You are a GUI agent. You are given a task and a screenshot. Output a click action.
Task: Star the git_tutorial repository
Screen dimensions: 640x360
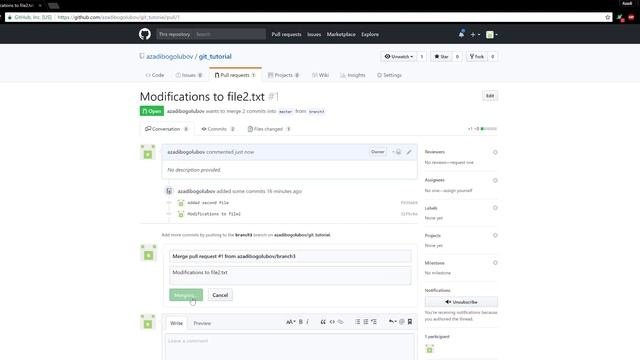[x=441, y=57]
